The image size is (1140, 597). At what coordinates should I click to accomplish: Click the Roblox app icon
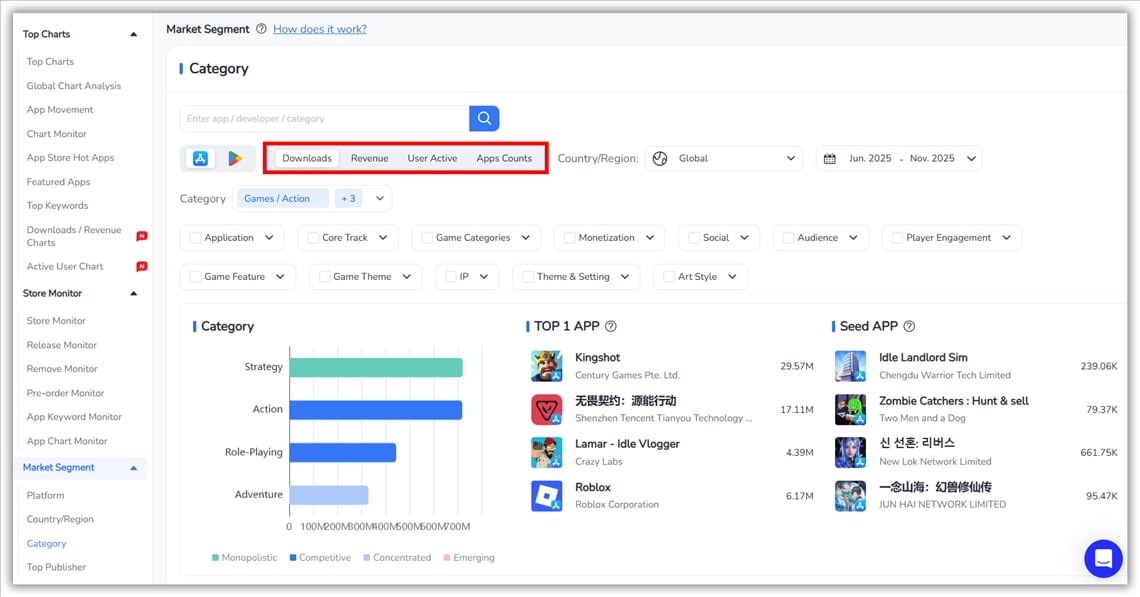[546, 496]
